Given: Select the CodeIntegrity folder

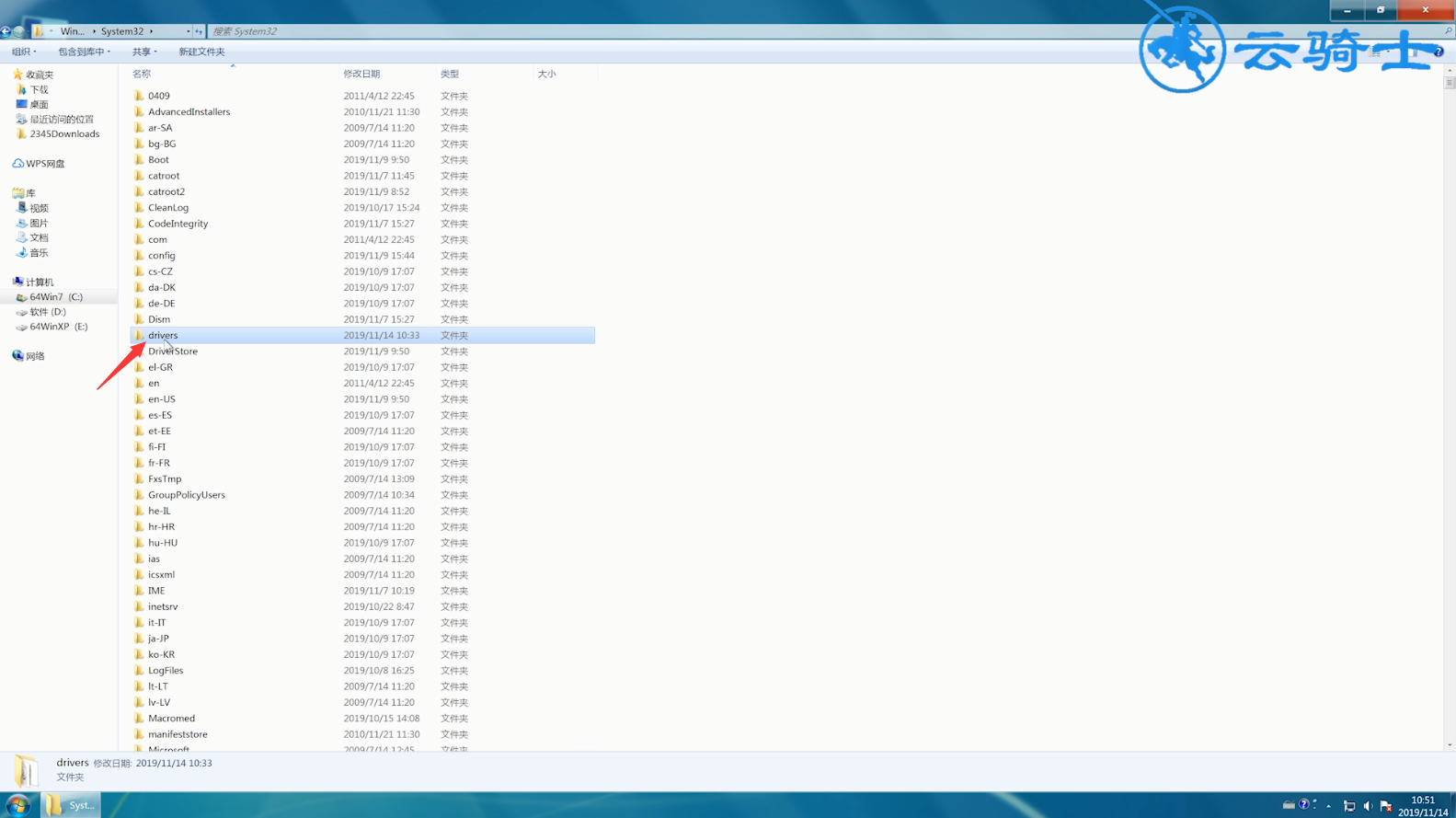Looking at the screenshot, I should (178, 224).
